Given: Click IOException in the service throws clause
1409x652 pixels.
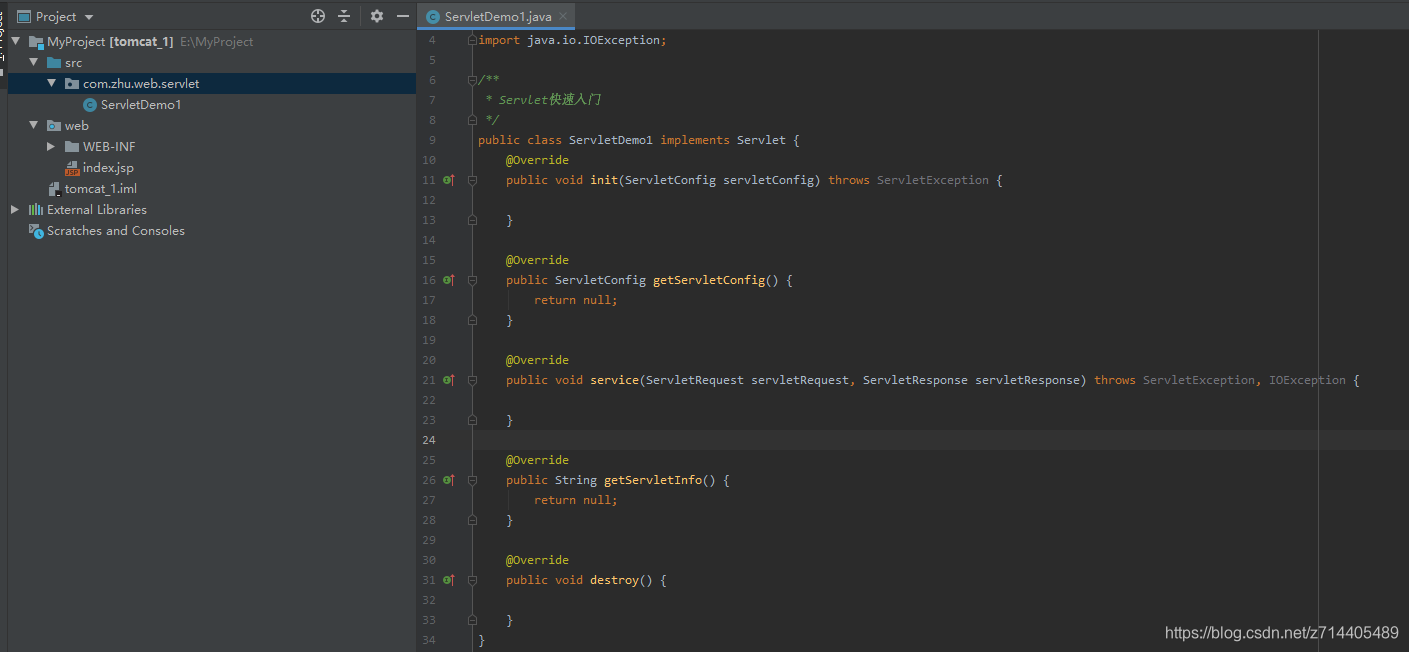Looking at the screenshot, I should (x=1307, y=380).
